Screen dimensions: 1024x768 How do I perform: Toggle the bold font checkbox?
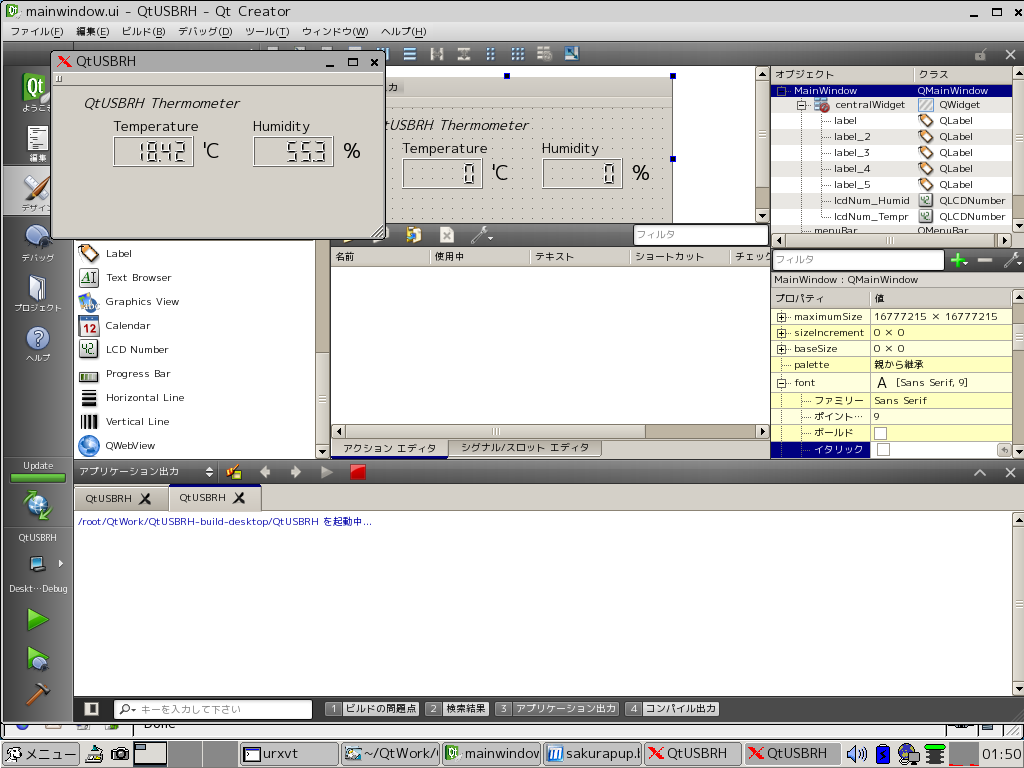tap(880, 433)
